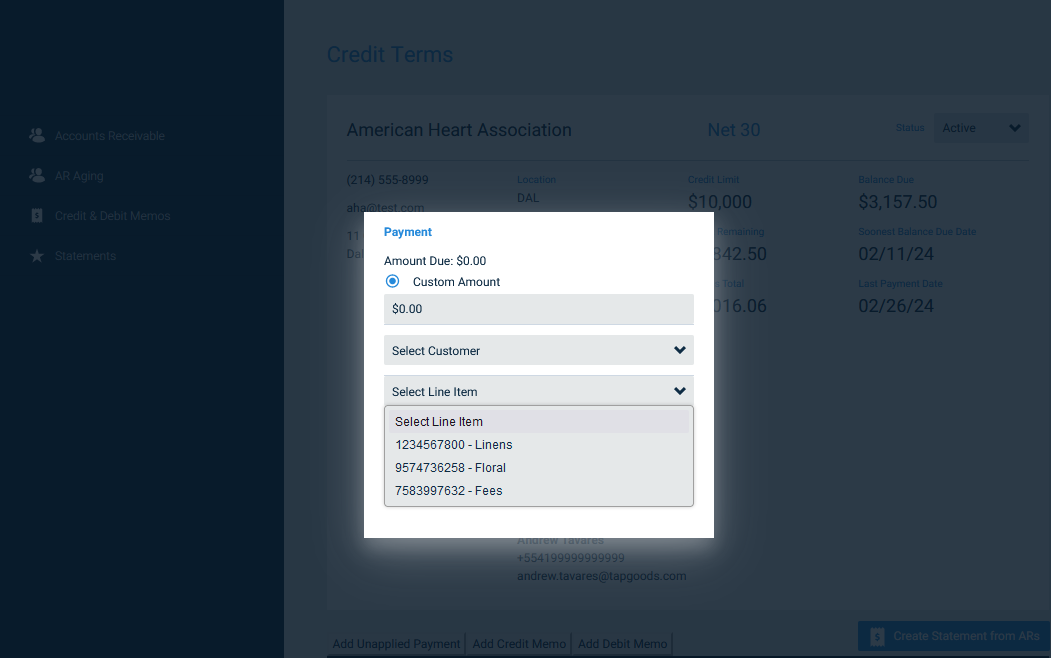
Task: Click Amount Due: $0.00 text
Action: (435, 261)
